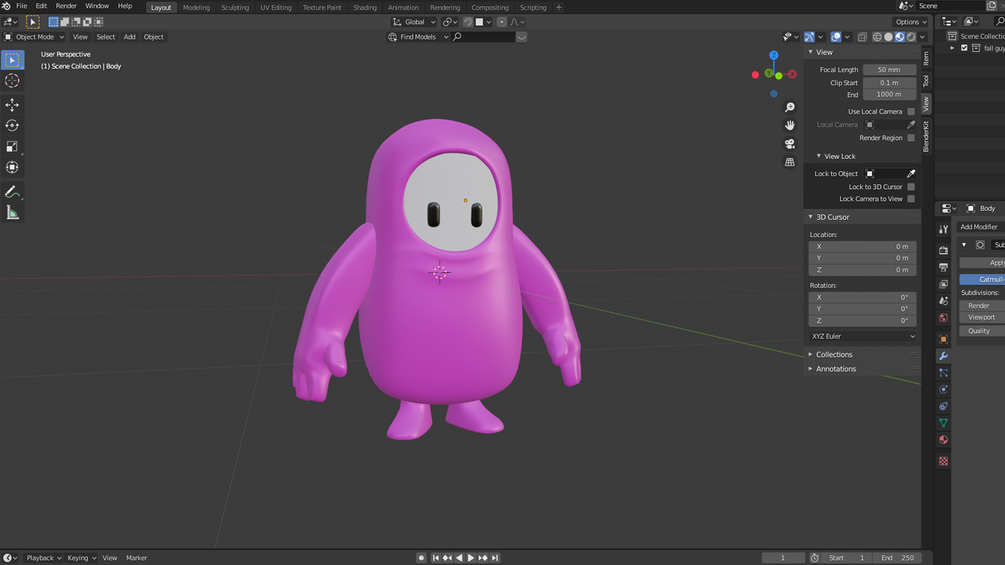Open Find Models dropdown

(418, 37)
